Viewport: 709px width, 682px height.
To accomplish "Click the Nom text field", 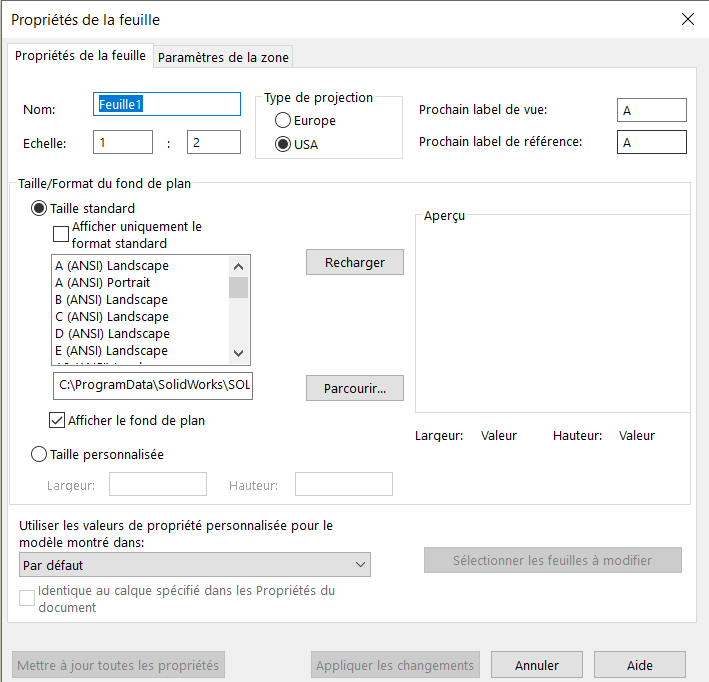I will pos(167,104).
